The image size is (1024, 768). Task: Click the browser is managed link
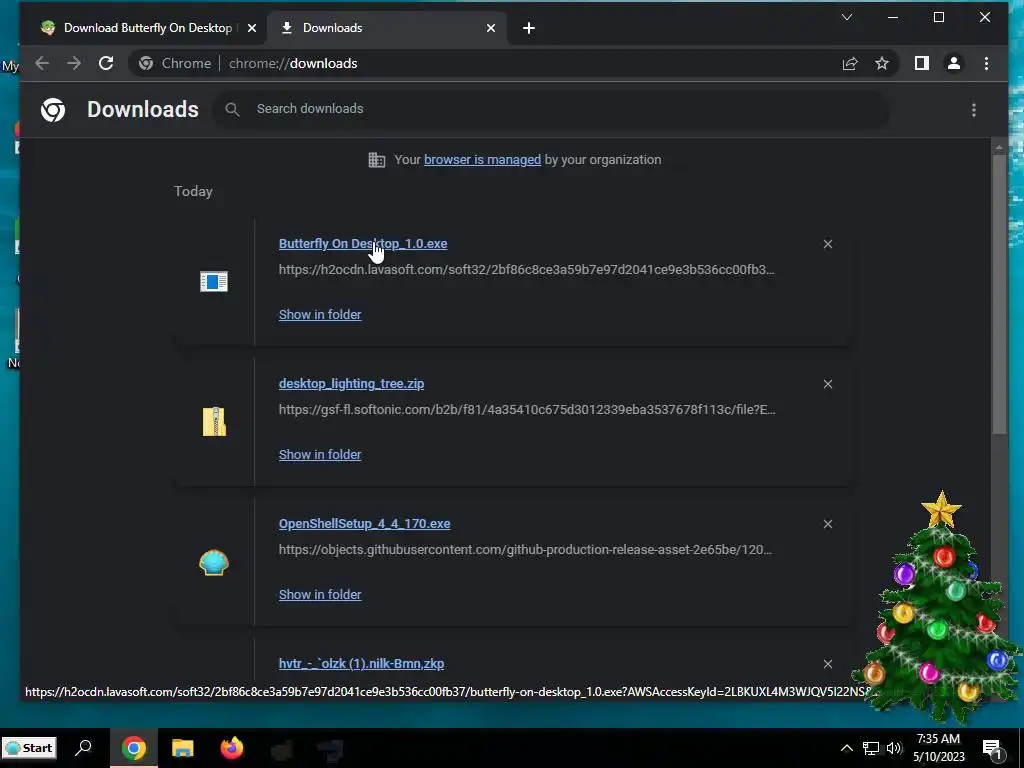click(x=483, y=159)
